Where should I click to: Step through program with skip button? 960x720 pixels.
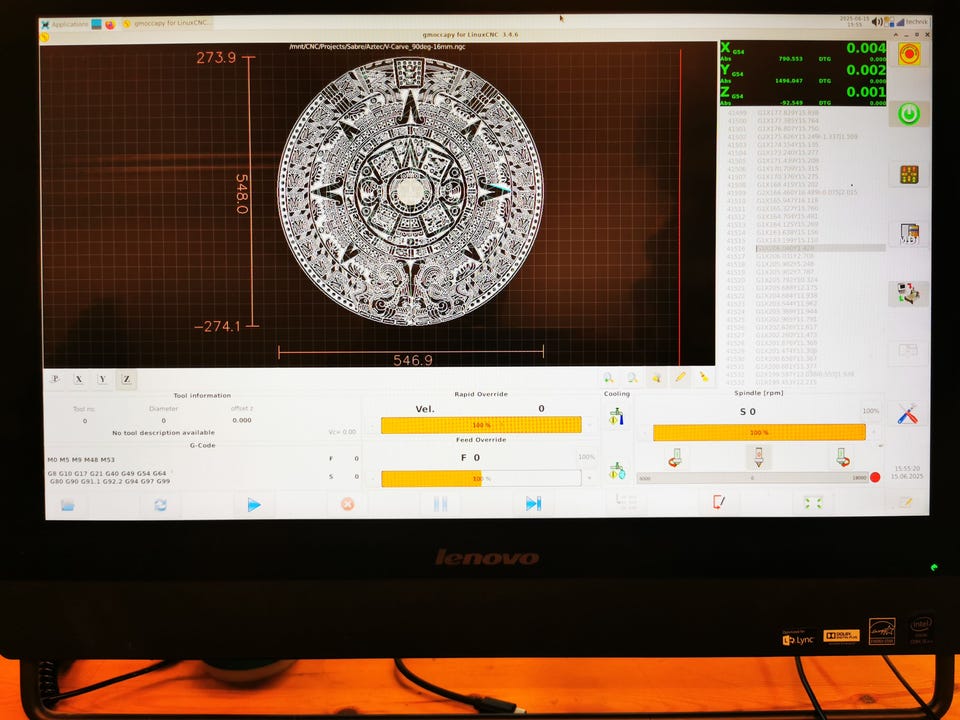(x=533, y=503)
